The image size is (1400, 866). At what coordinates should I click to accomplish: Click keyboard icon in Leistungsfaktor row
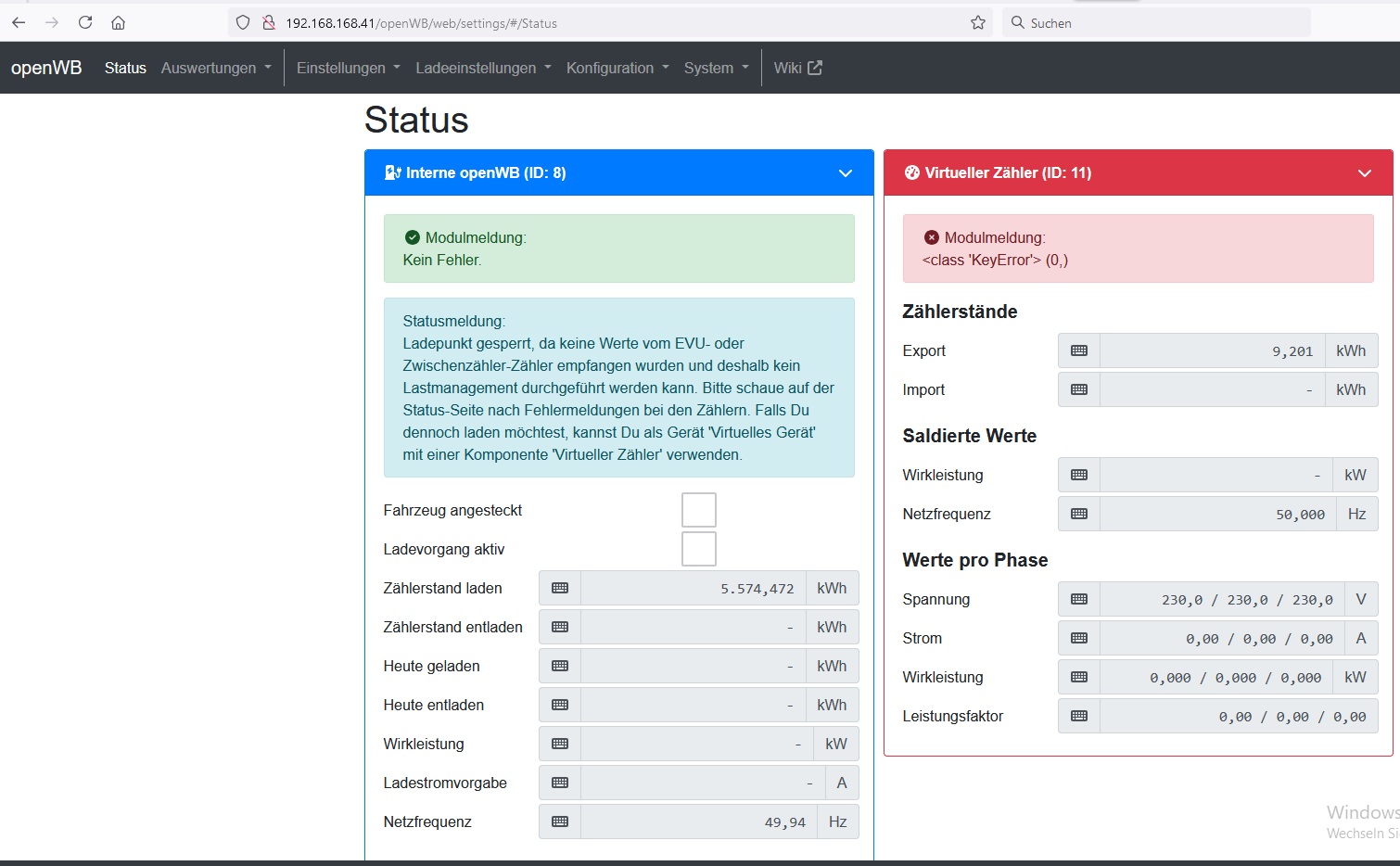(1079, 716)
